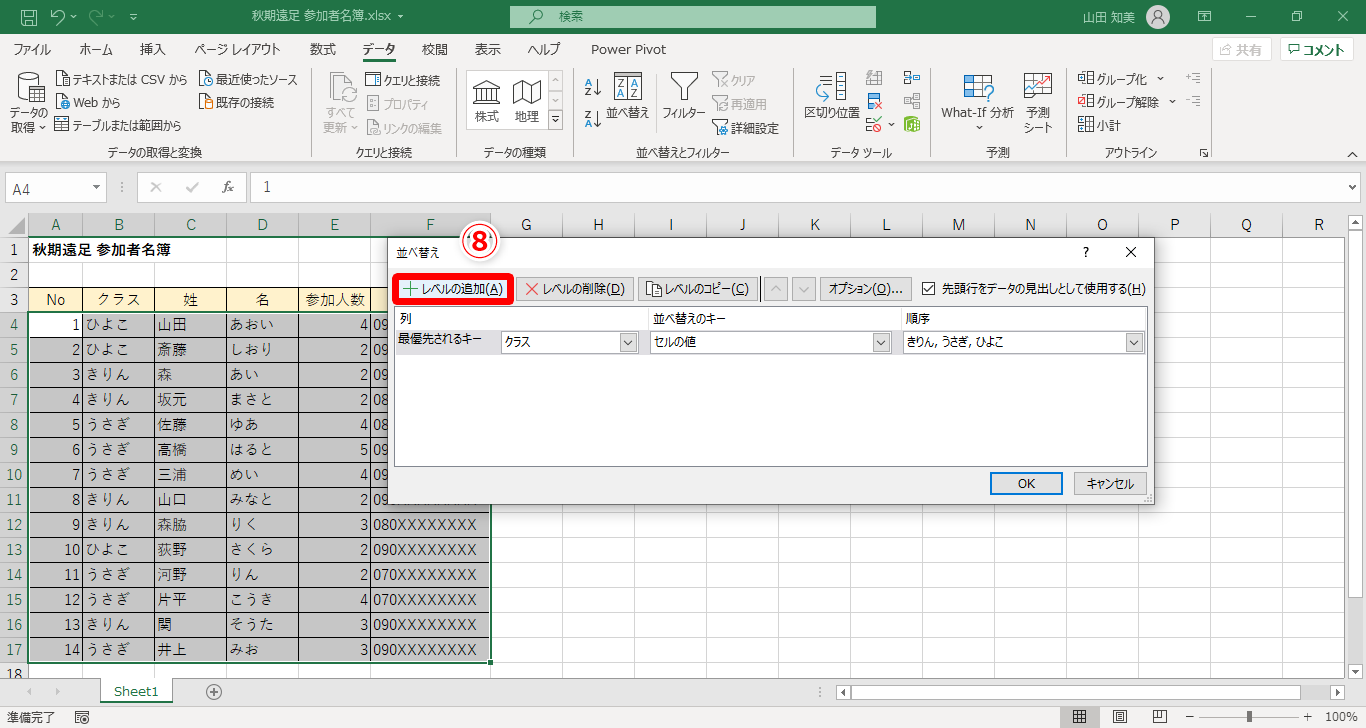This screenshot has height=728, width=1366.
Task: Launch 区切り位置 text to columns
Action: click(x=832, y=97)
